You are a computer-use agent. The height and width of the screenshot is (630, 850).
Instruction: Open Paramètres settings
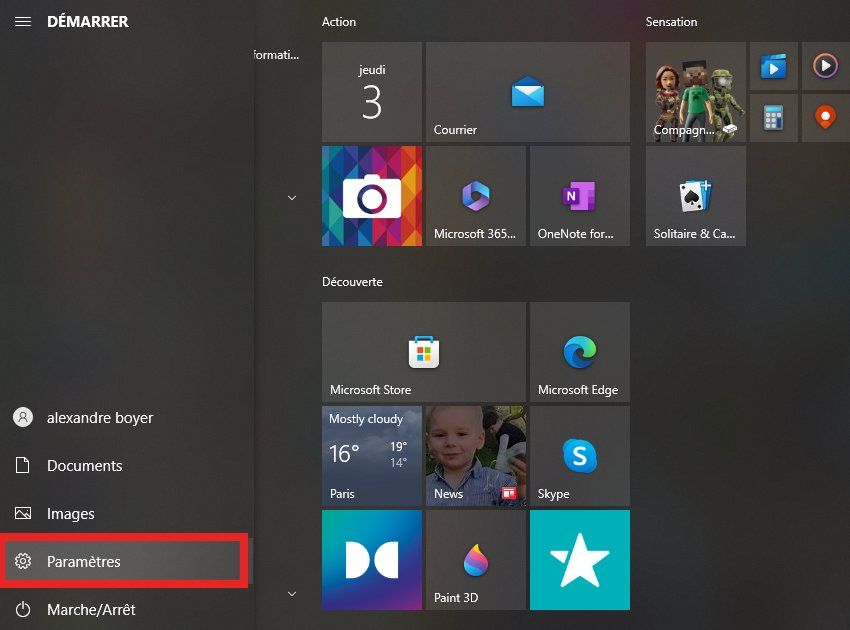tap(124, 561)
